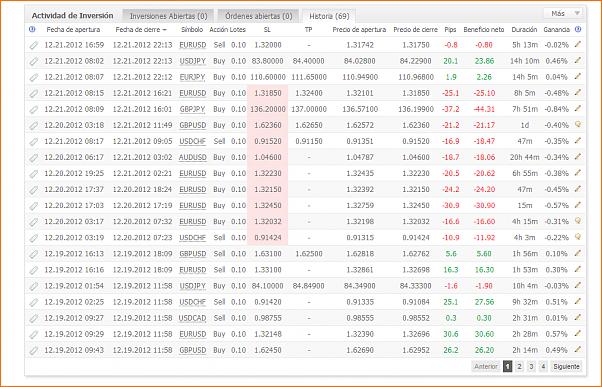Image resolution: width=602 pixels, height=387 pixels.
Task: Sort by the Precio de apertura column header
Action: pos(359,30)
